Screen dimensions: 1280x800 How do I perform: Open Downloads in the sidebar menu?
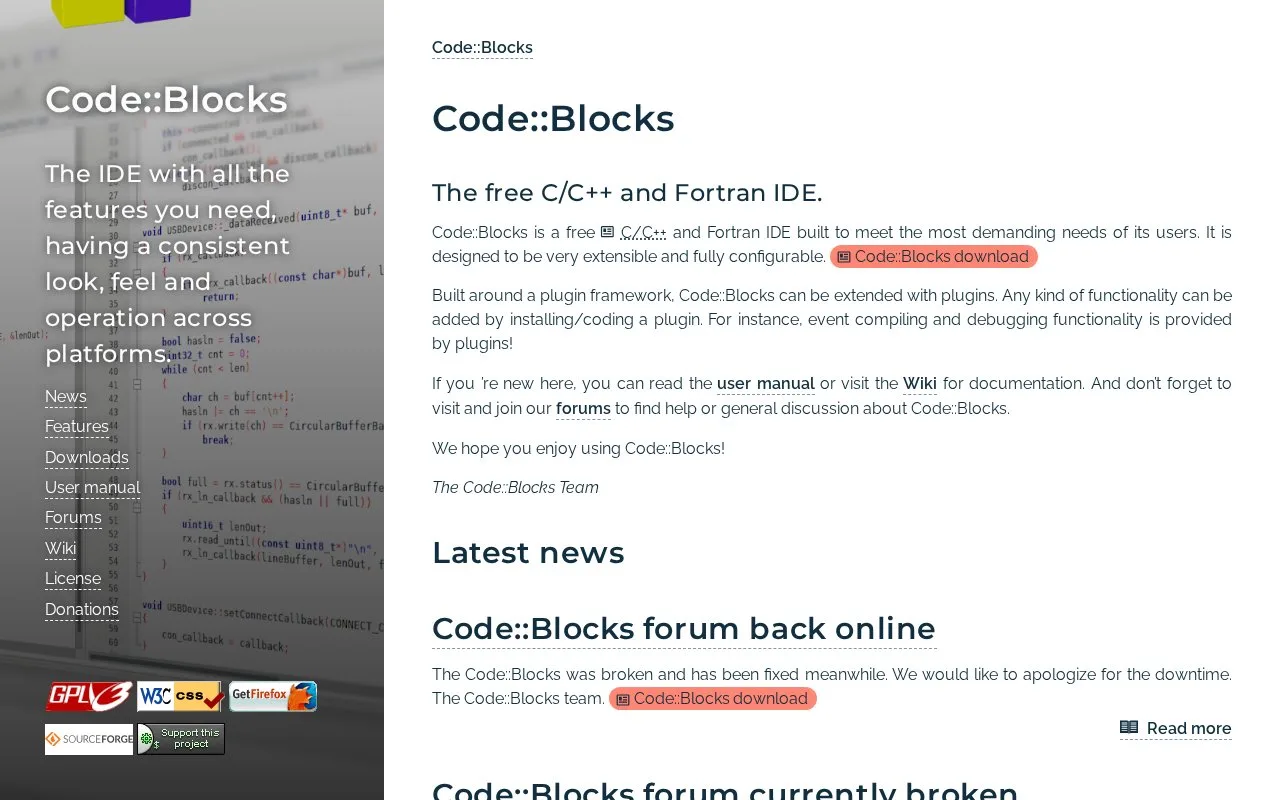pyautogui.click(x=87, y=457)
